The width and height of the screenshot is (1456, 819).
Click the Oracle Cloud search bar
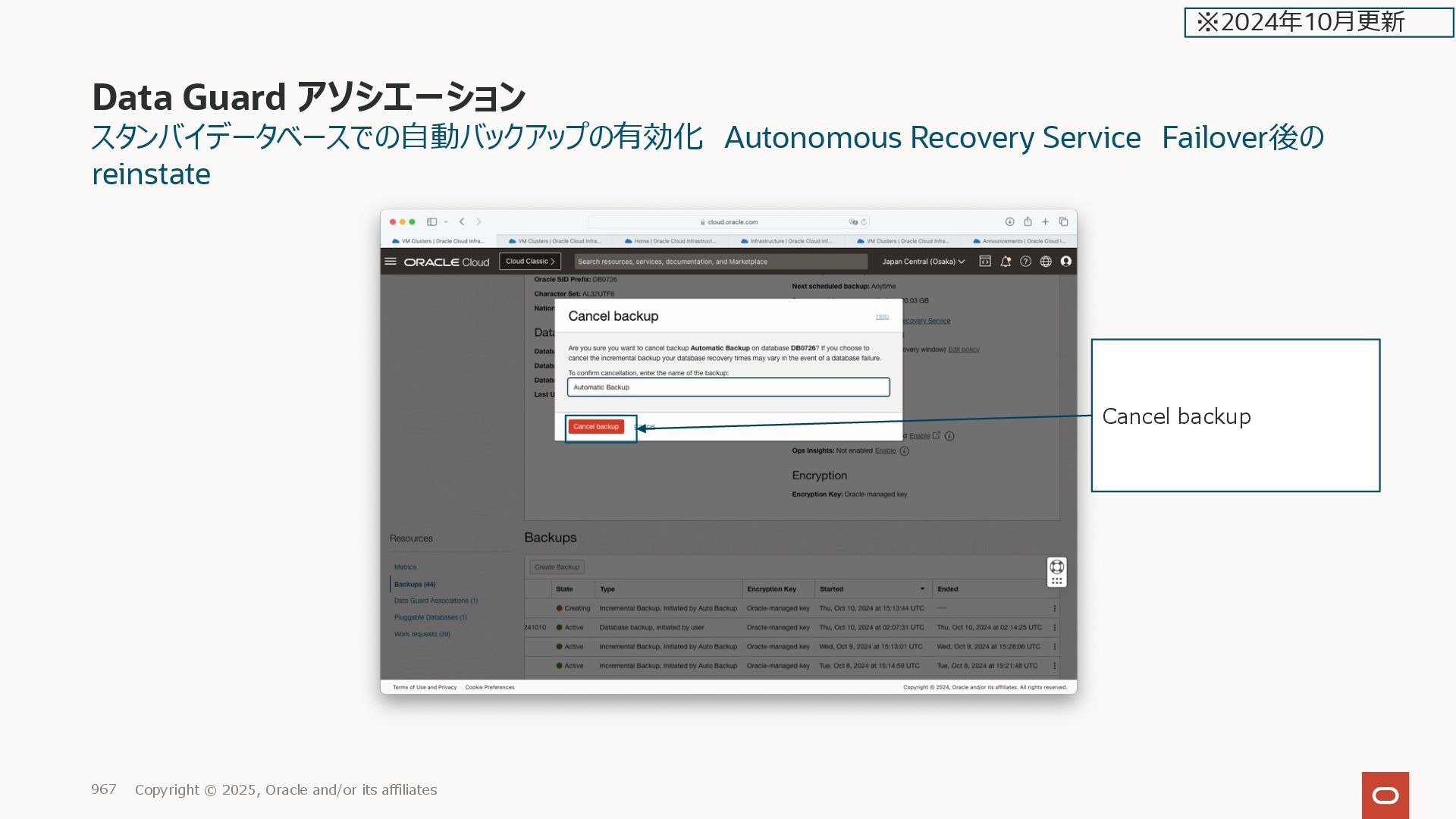point(720,262)
